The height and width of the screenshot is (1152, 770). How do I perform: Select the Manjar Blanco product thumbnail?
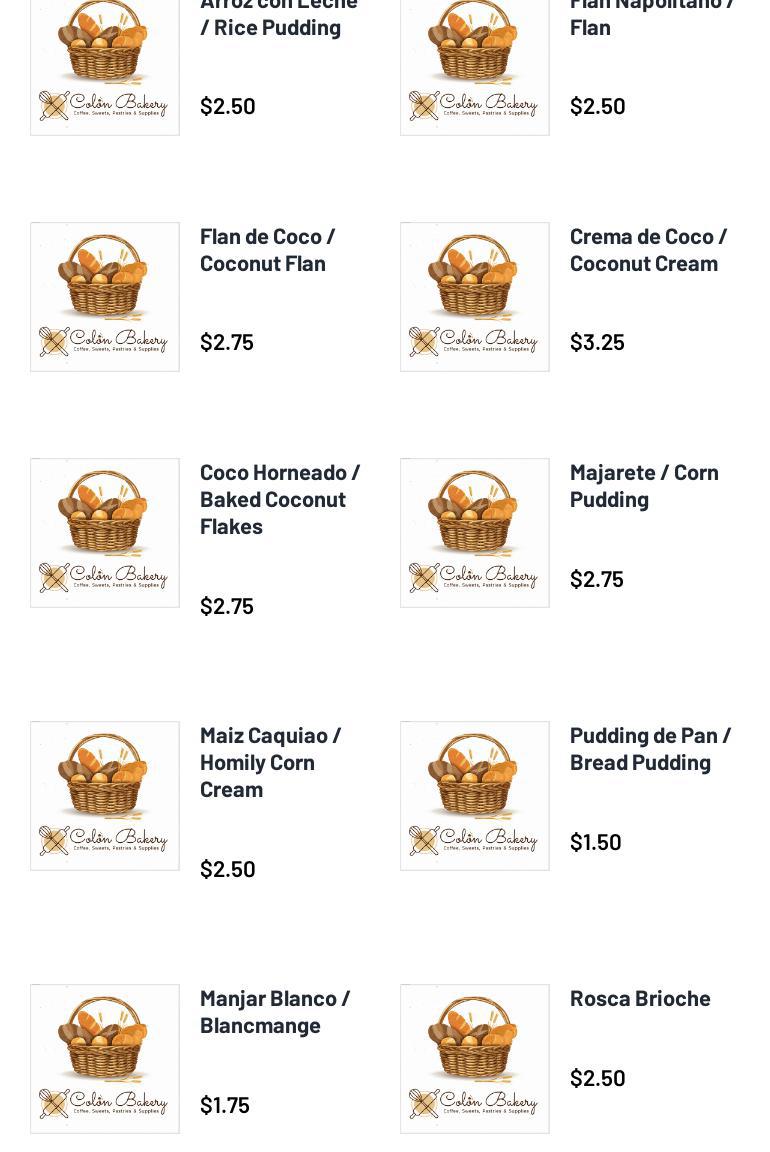(105, 1059)
